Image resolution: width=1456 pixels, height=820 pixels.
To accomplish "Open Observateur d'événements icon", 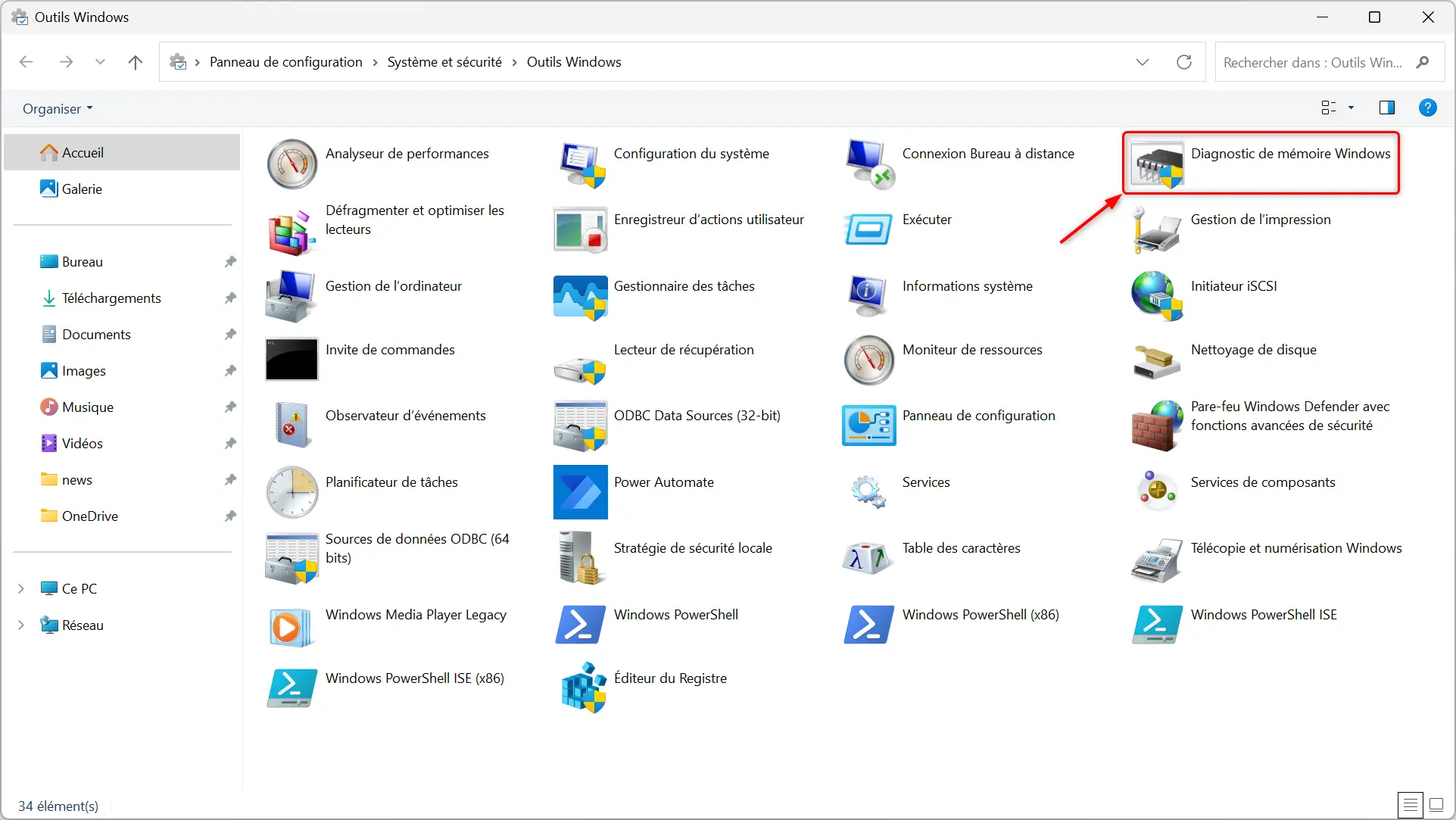I will 292,426.
